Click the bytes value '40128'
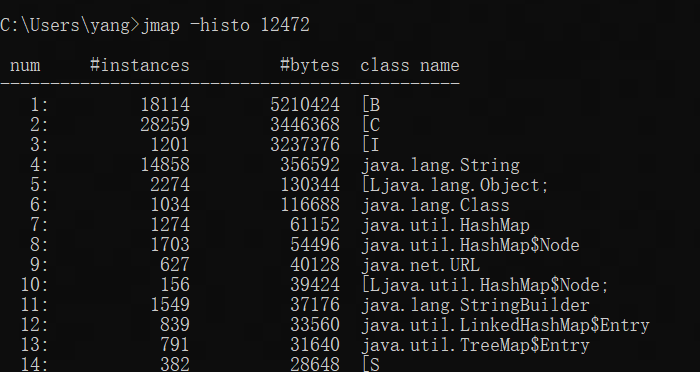This screenshot has height=372, width=700. point(315,265)
